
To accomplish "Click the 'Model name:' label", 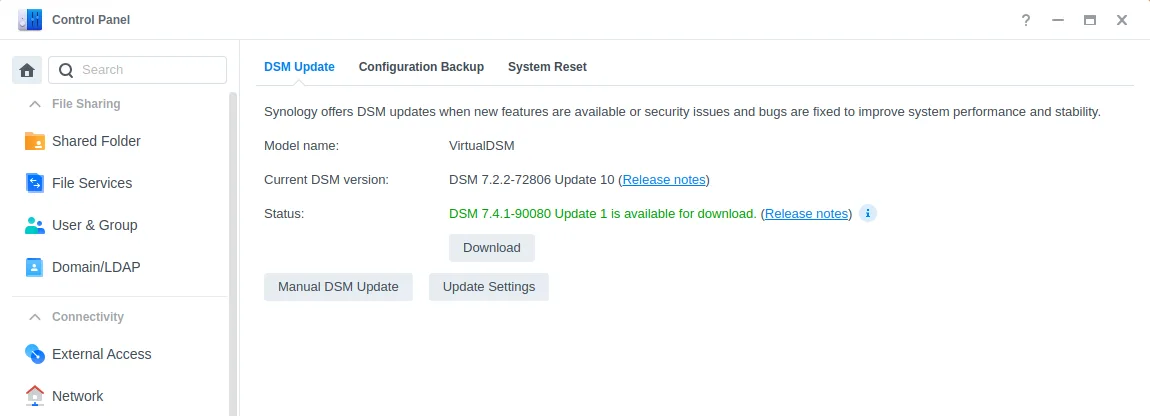I will coord(301,145).
